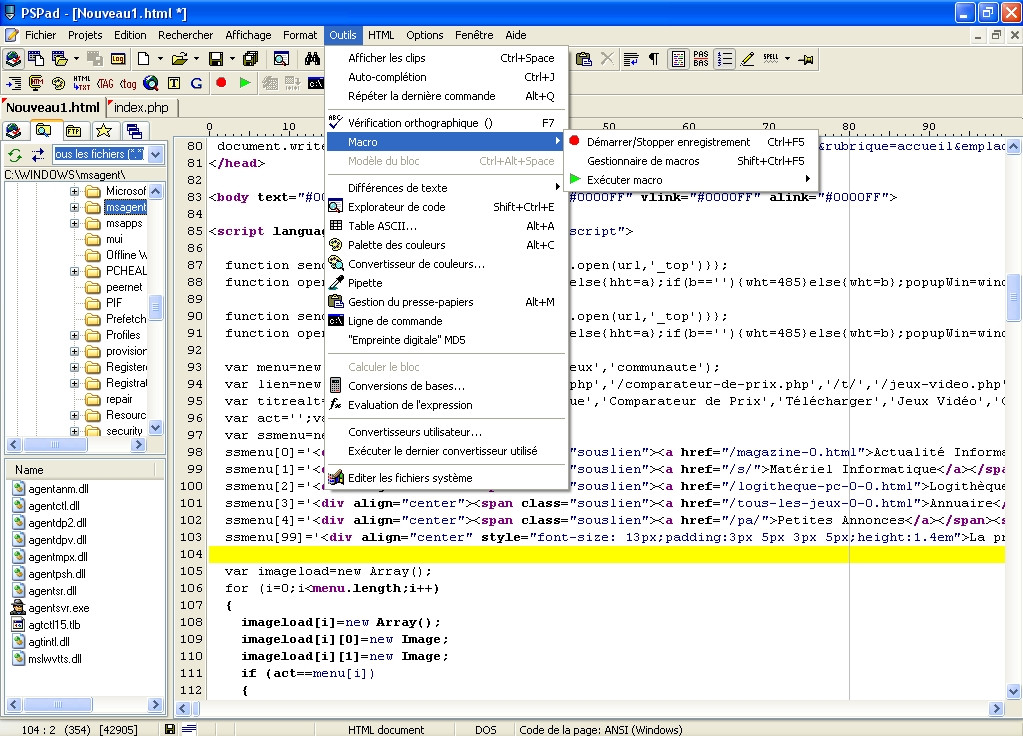Click the Google search 'G' toolbar icon

point(196,83)
